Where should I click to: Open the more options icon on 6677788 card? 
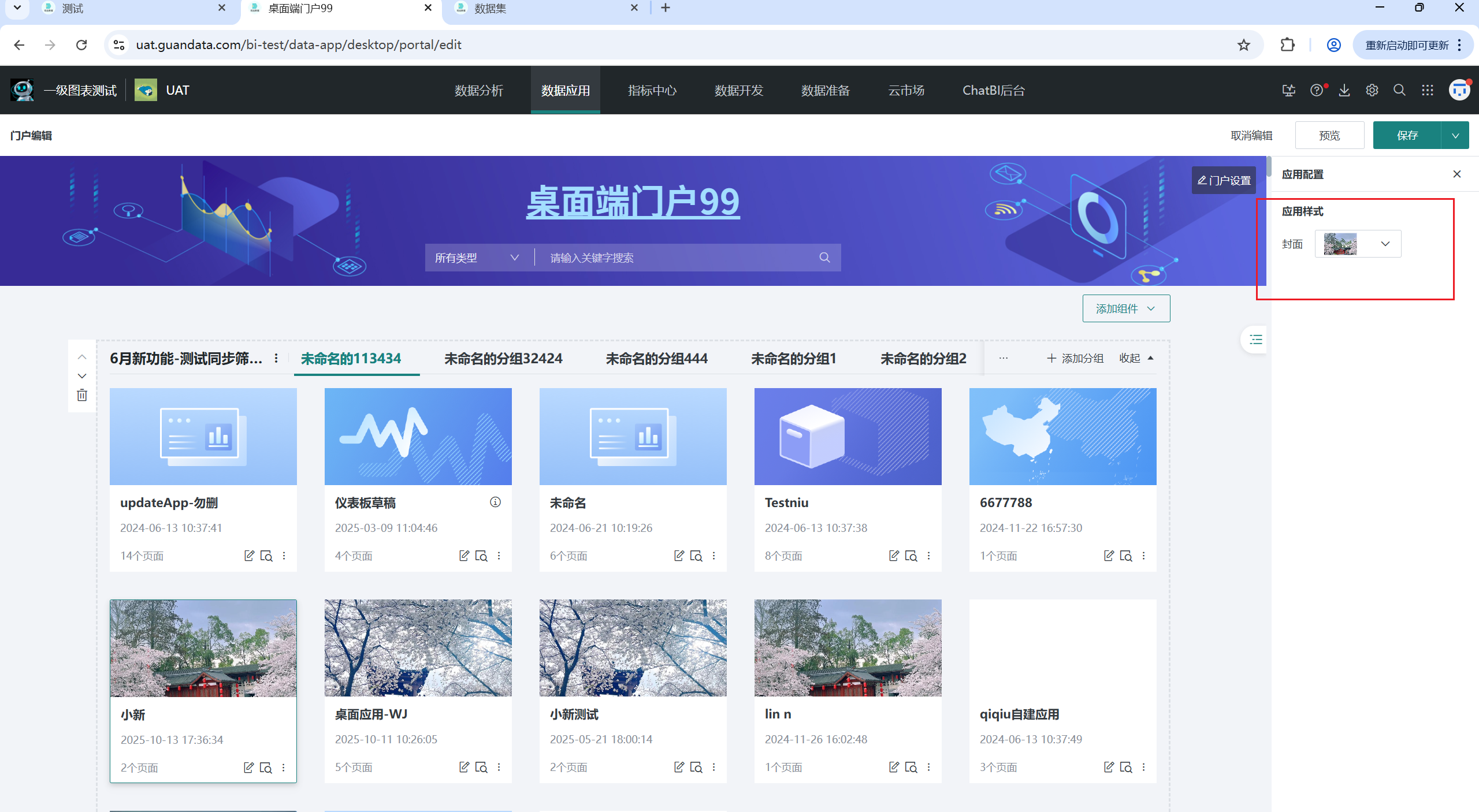(x=1143, y=556)
